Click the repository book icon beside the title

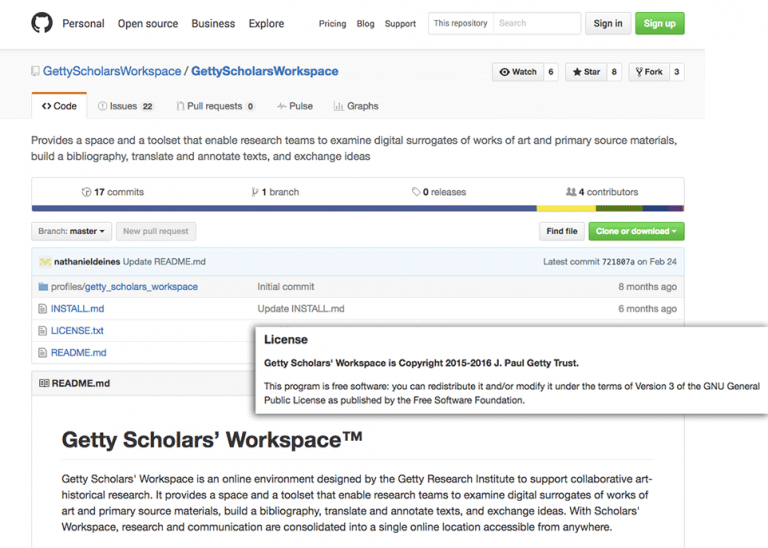(x=36, y=72)
